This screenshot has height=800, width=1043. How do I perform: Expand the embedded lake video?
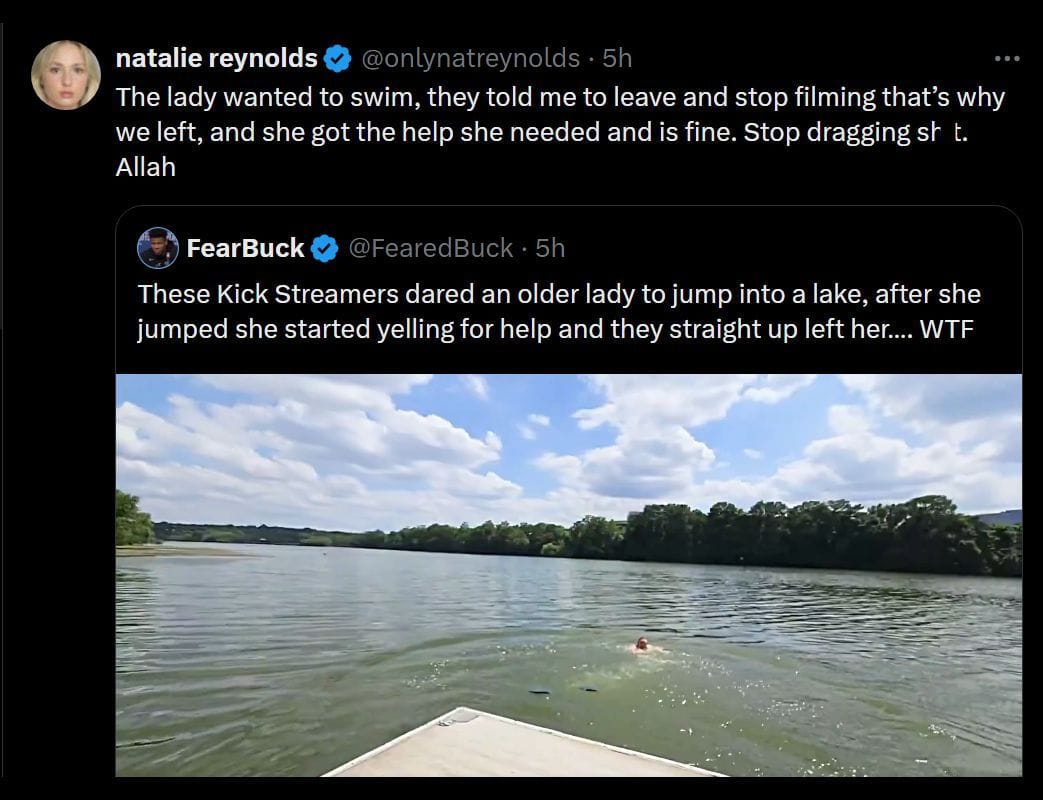570,580
